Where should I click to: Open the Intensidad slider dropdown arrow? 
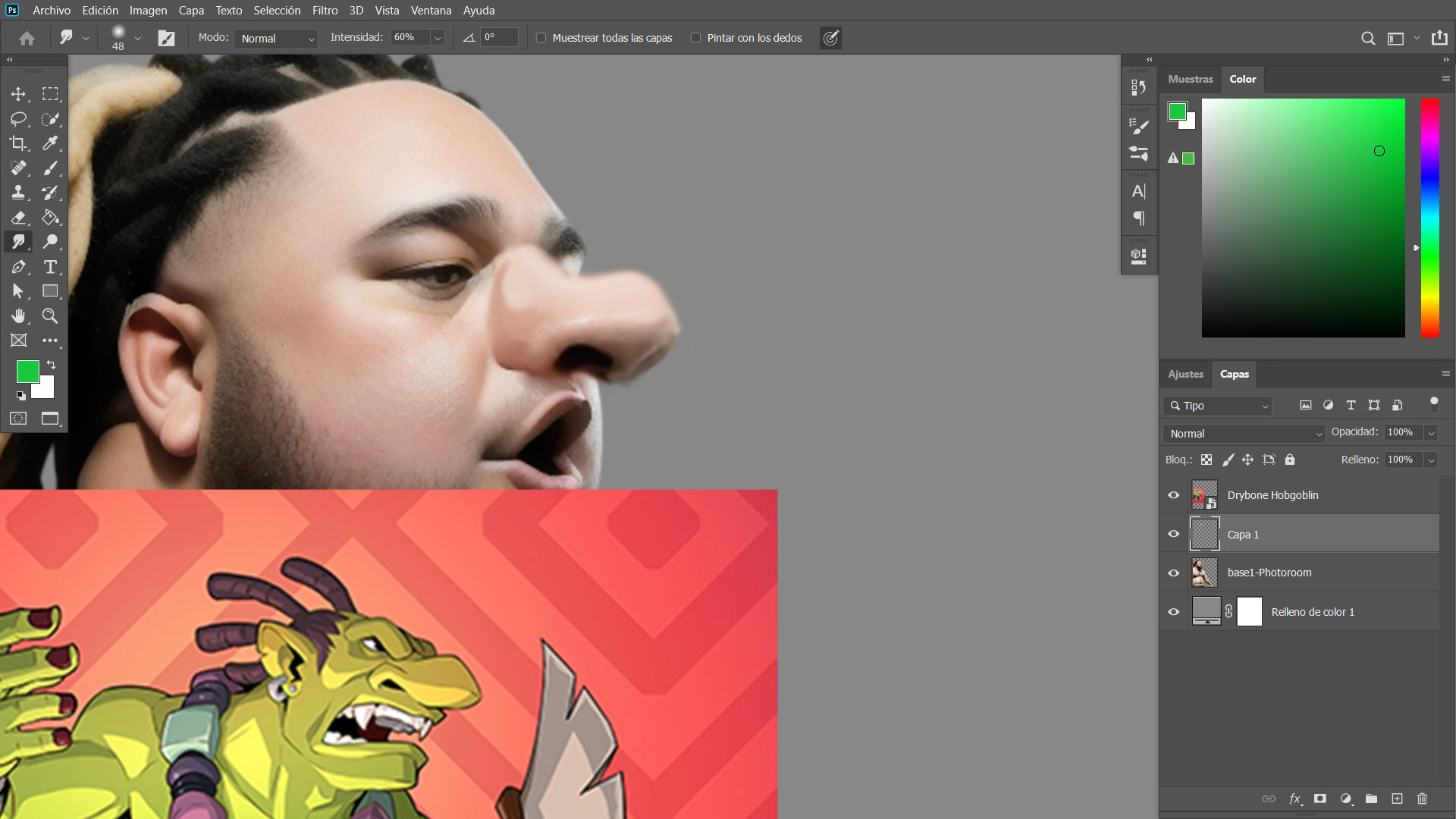pos(438,38)
